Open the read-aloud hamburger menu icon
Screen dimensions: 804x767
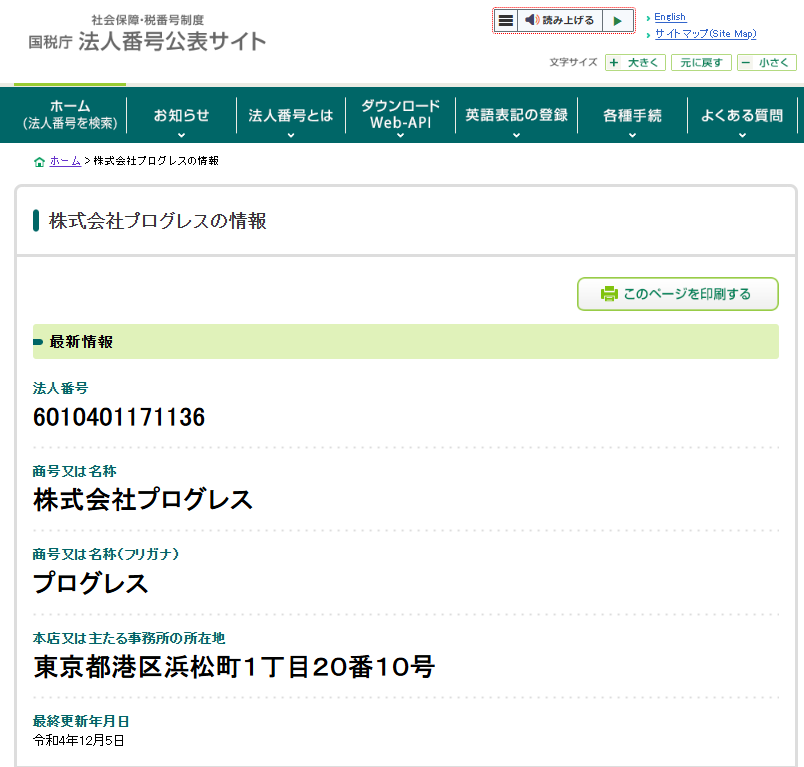click(x=506, y=21)
